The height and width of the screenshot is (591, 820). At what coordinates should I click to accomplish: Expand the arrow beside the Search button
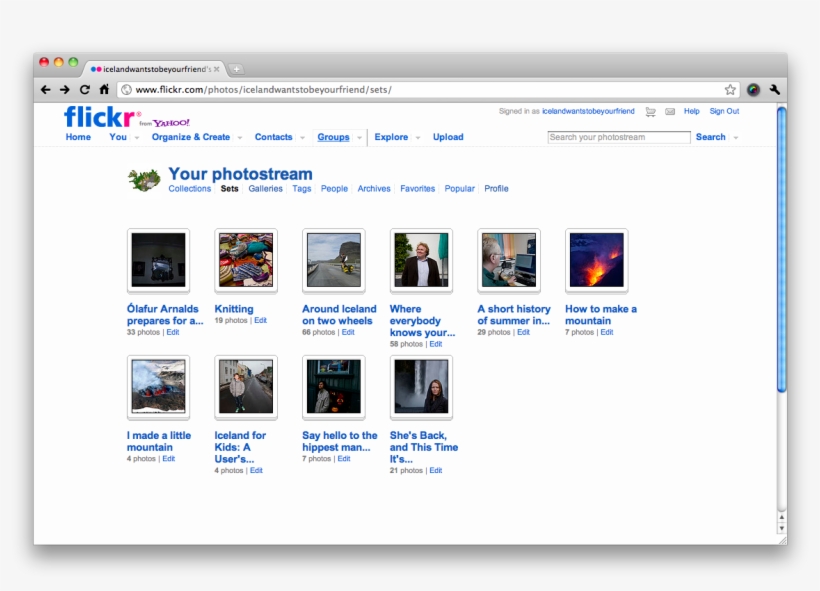click(x=735, y=137)
